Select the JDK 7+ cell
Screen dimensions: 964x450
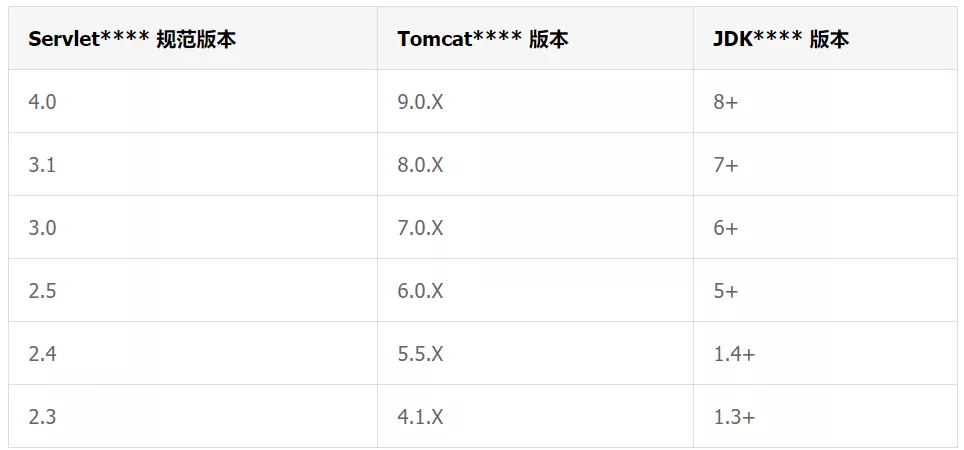(x=825, y=164)
